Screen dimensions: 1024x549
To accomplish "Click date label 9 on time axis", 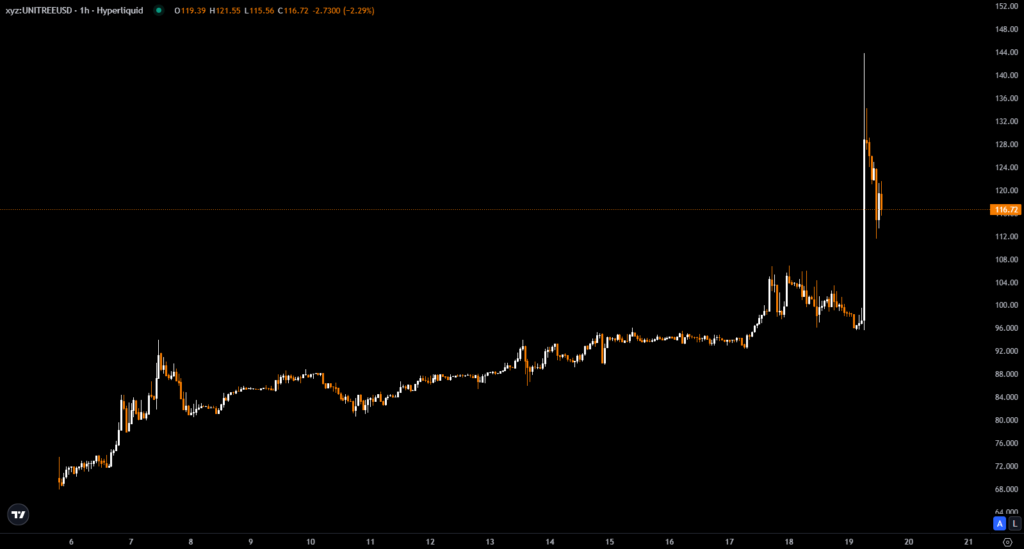I will 251,542.
